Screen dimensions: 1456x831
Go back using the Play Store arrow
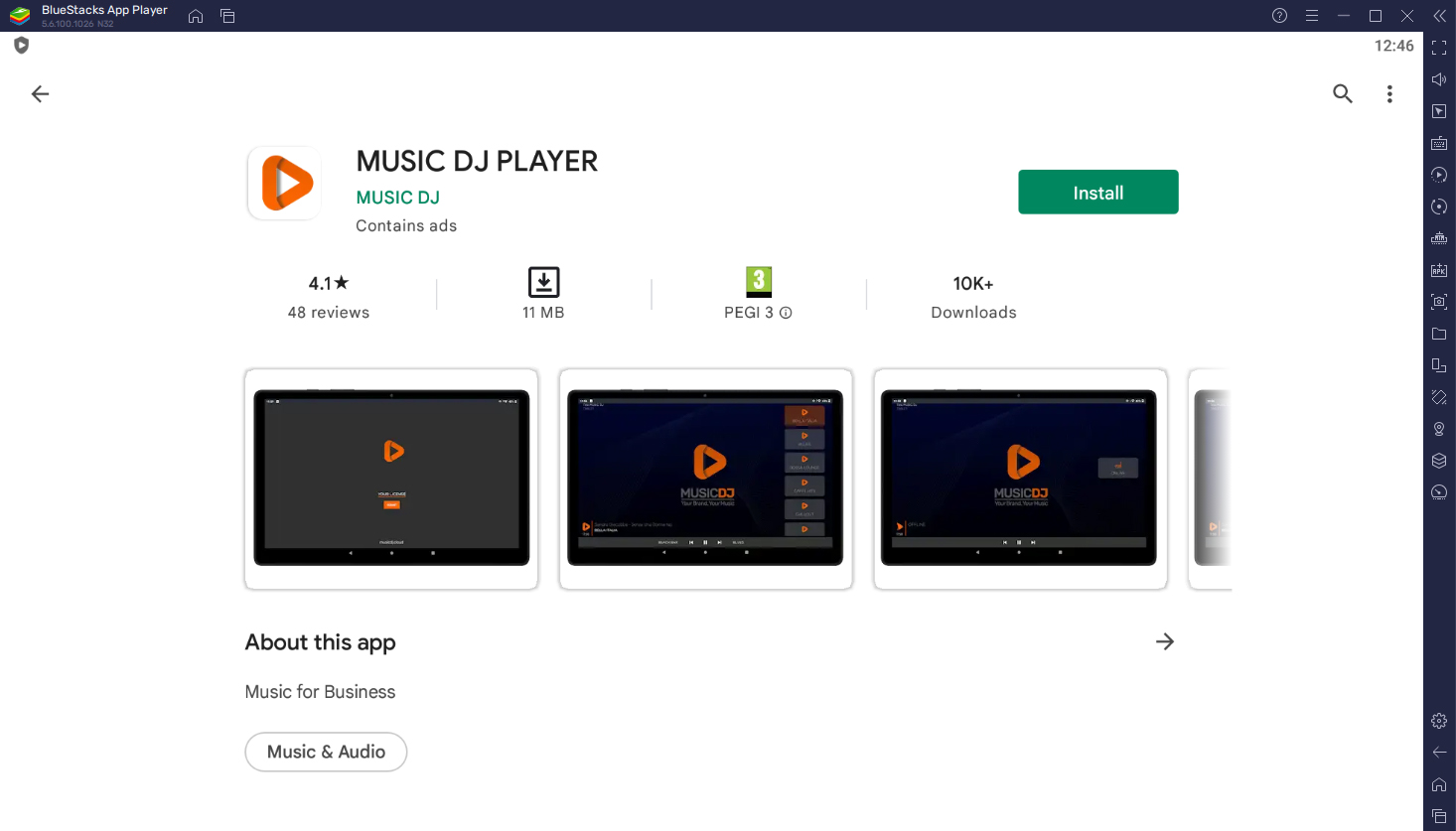40,94
